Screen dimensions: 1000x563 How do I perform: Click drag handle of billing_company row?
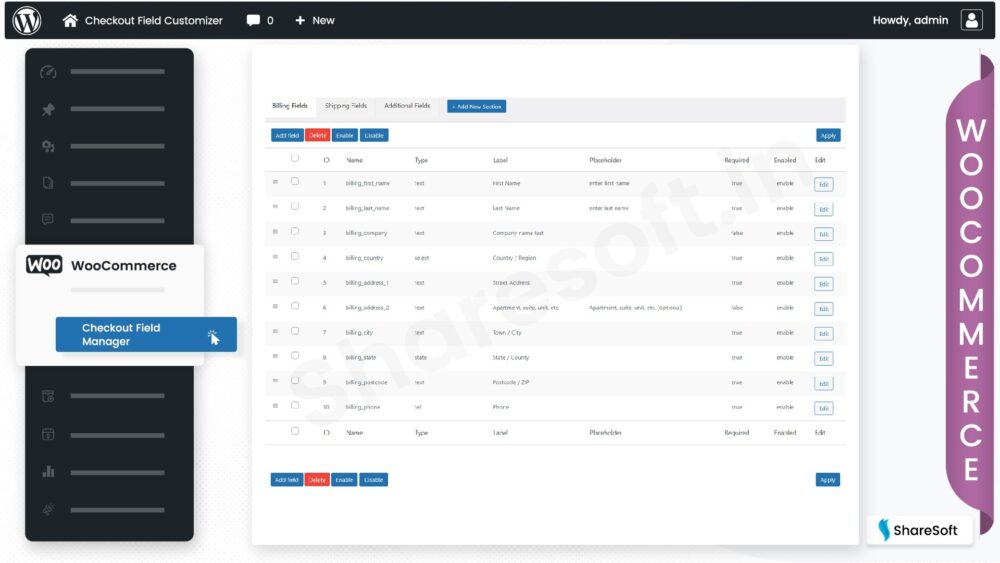276,232
